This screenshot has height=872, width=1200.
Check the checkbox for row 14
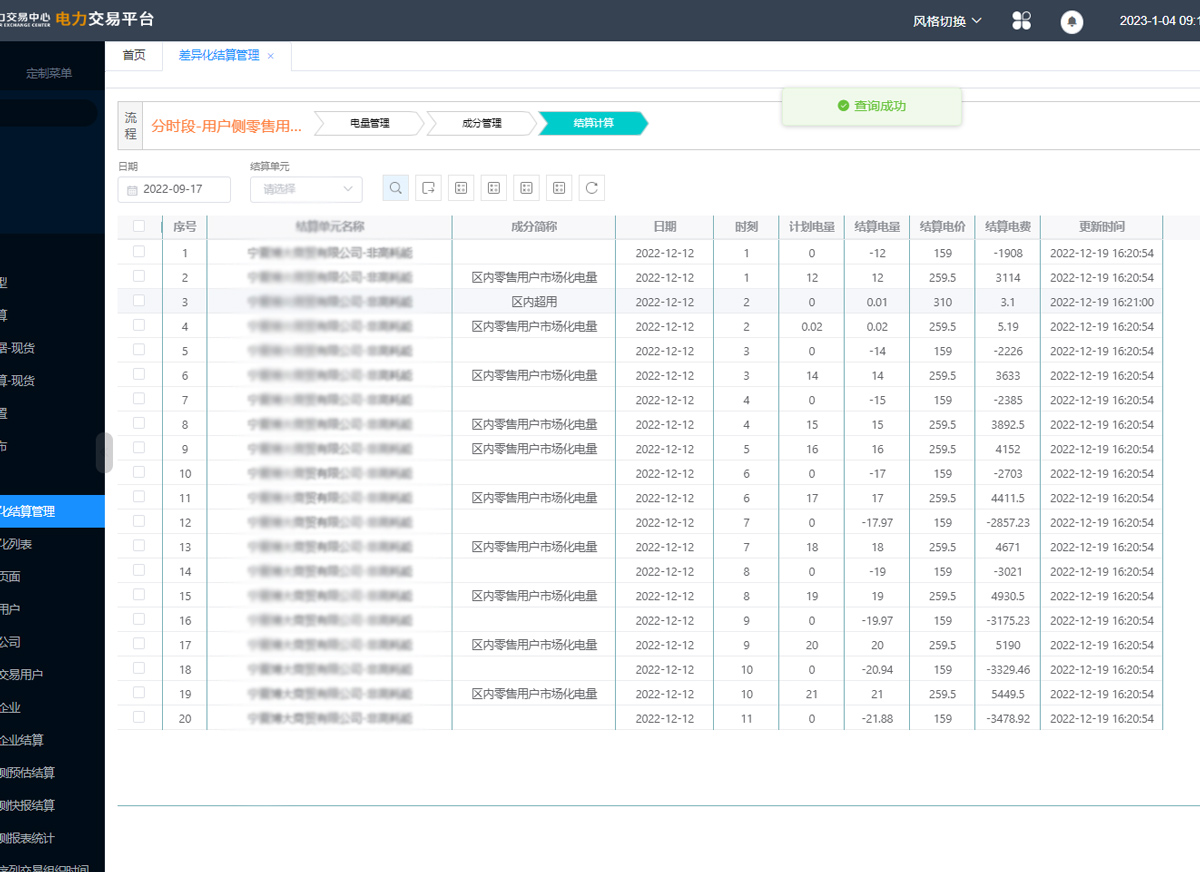tap(139, 570)
